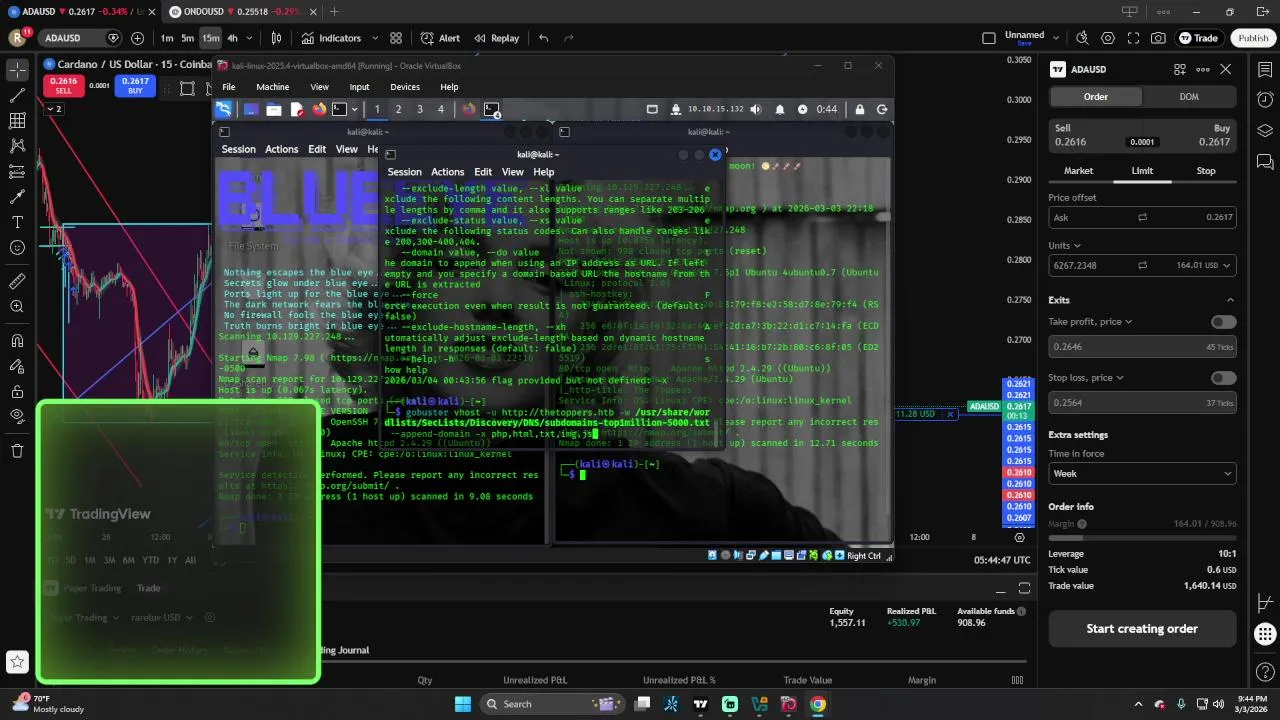Open the front terminal Actions menu
Screen dimensions: 1280x720
pos(447,172)
